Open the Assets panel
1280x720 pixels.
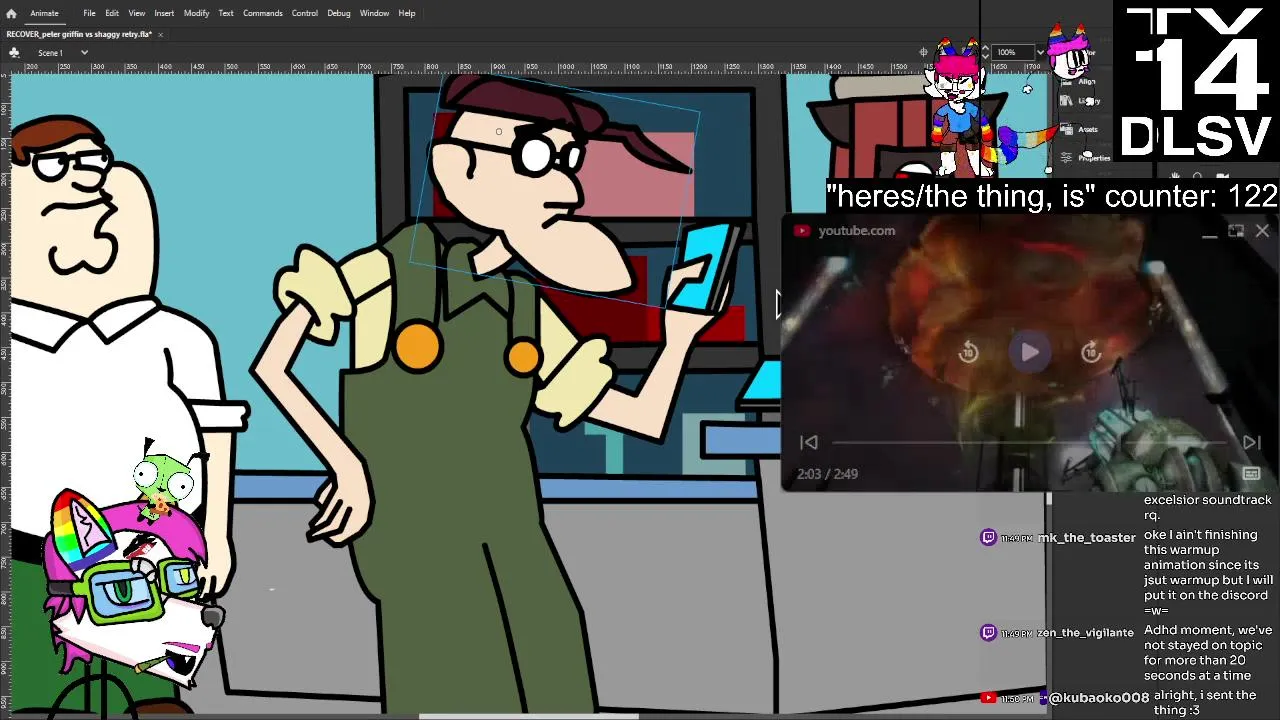[1081, 129]
